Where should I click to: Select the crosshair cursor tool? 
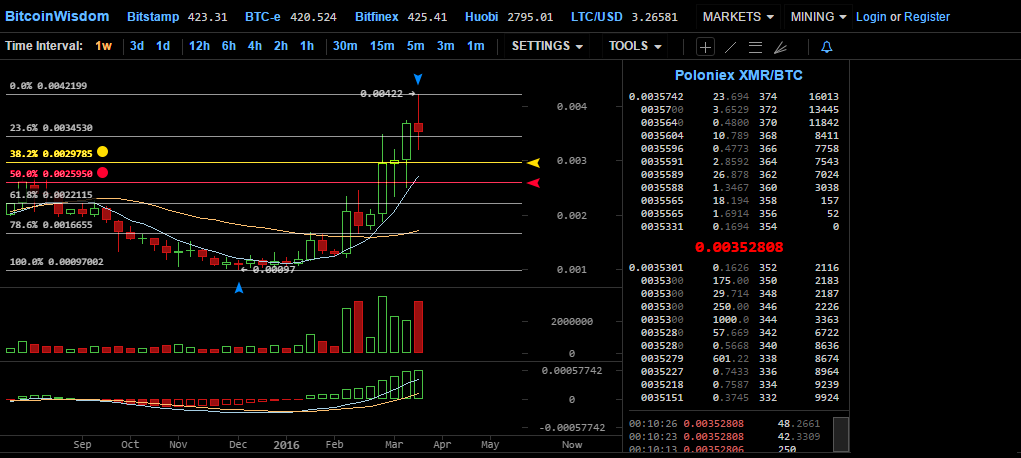(x=706, y=46)
